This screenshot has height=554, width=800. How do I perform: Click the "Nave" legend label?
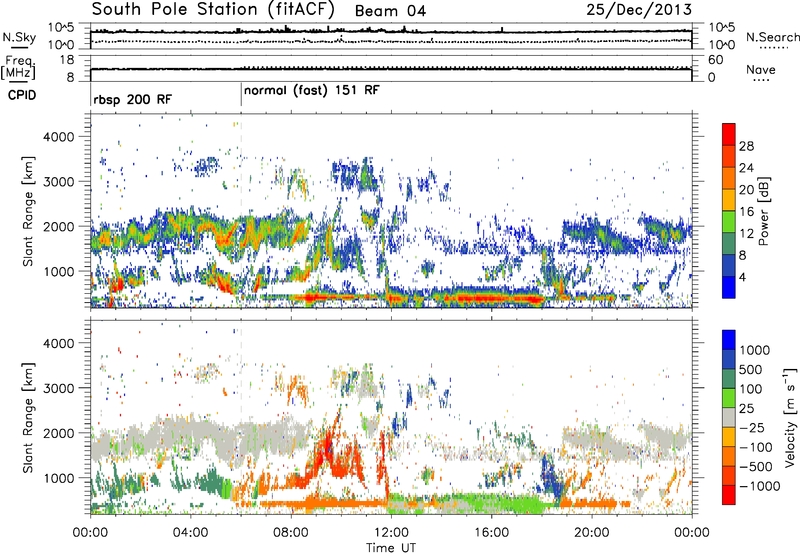(x=761, y=70)
